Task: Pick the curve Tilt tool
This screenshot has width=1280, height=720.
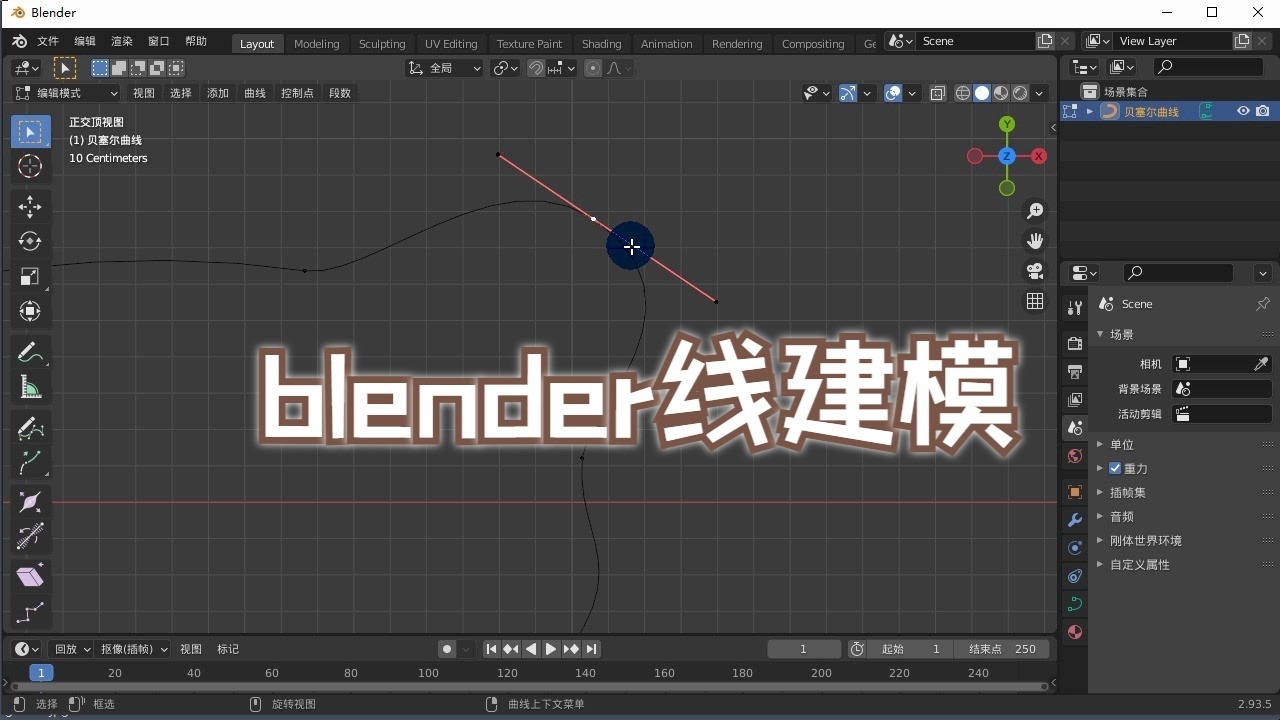Action: [x=30, y=536]
